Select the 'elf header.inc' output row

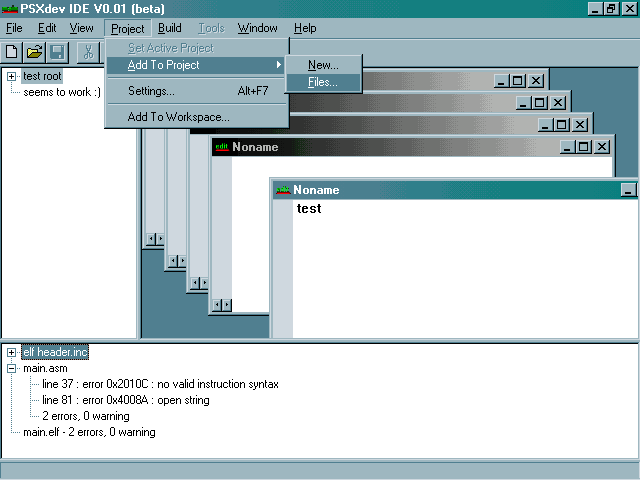pyautogui.click(x=55, y=352)
